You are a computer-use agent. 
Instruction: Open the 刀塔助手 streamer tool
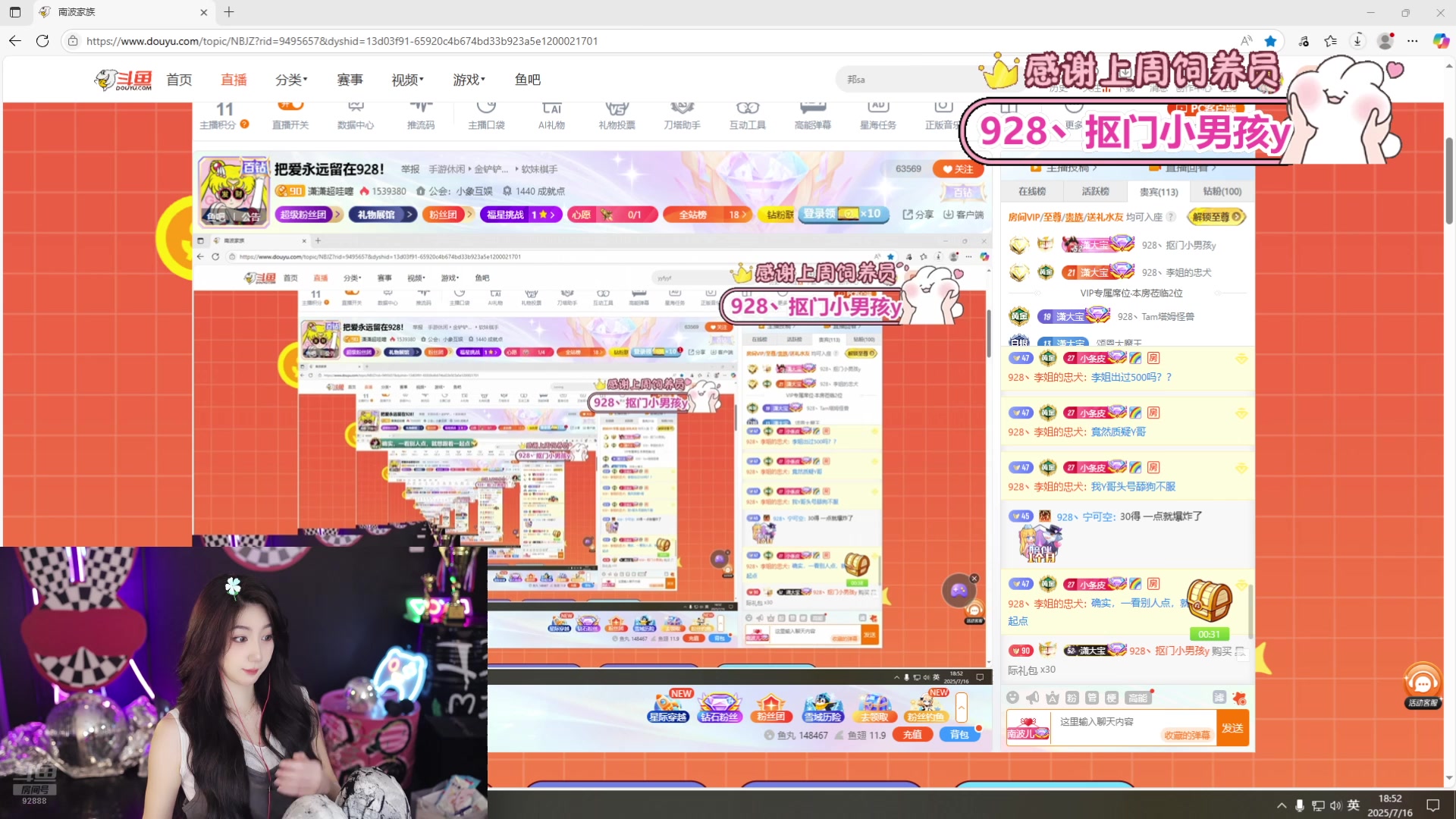(682, 116)
